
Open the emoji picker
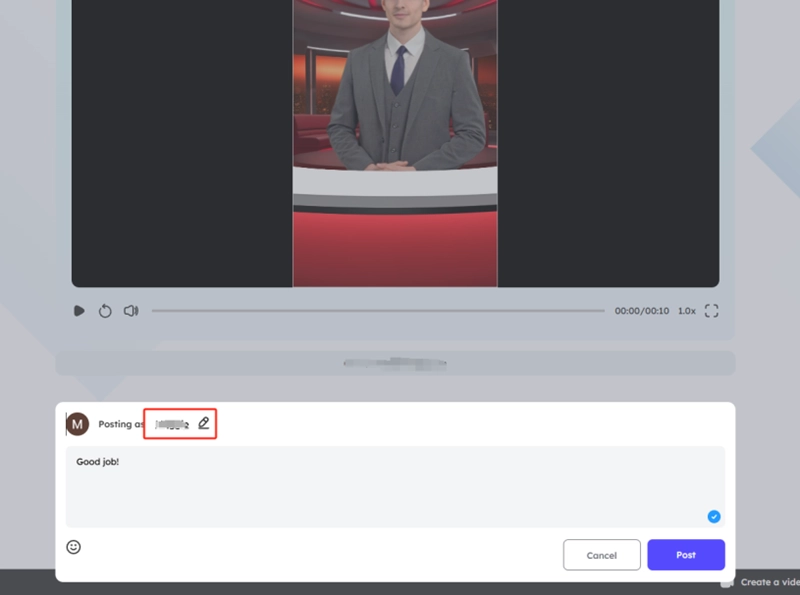pos(73,547)
